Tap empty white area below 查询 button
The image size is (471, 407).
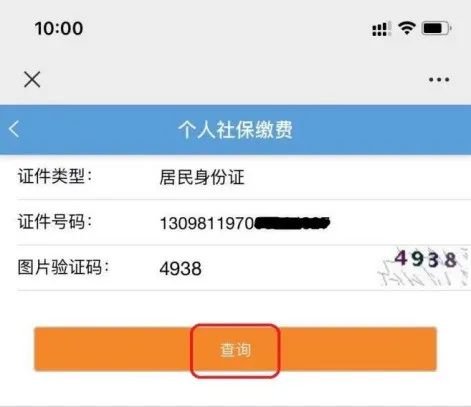click(235, 390)
